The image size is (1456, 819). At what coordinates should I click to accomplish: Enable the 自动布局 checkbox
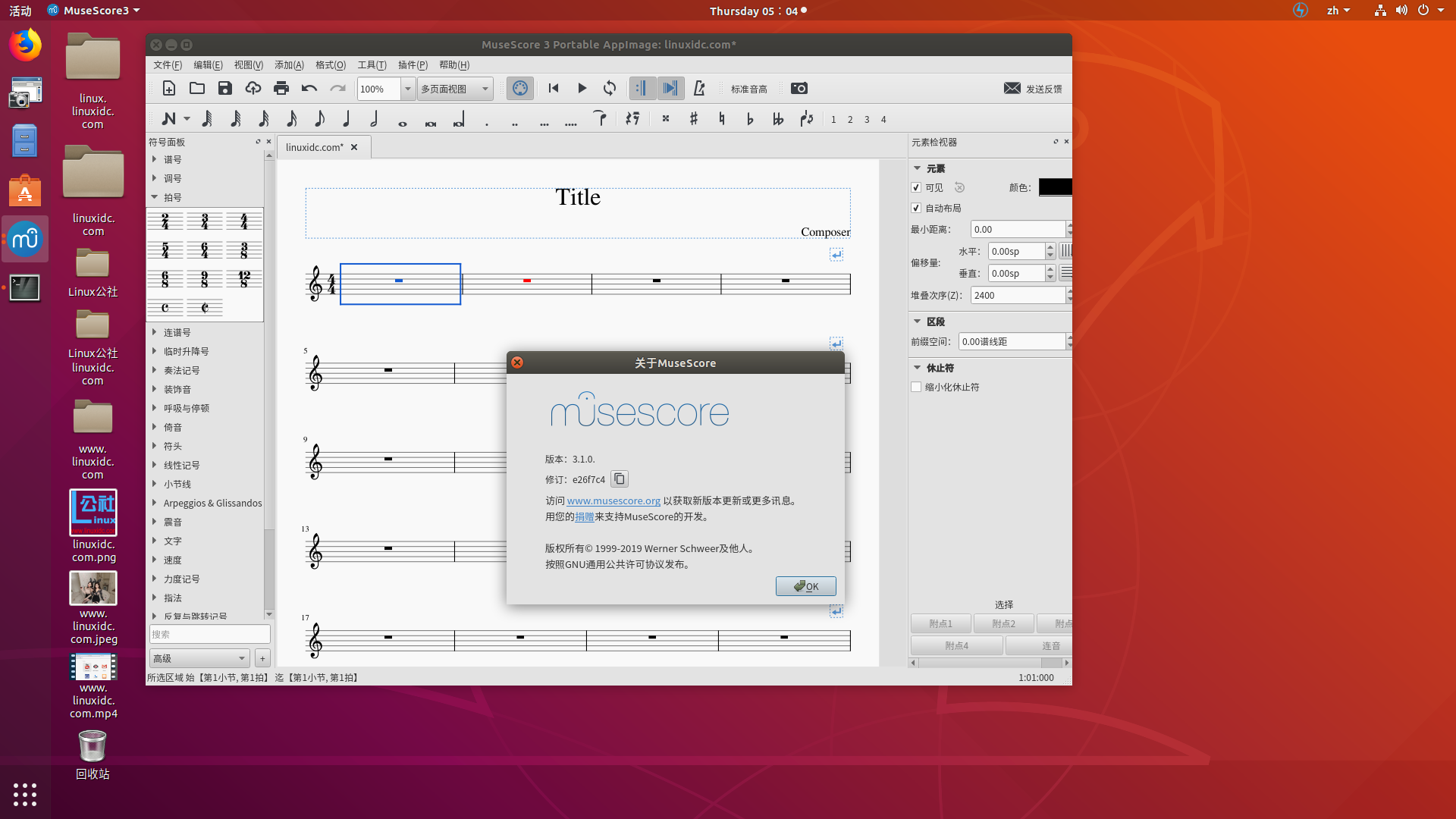click(x=916, y=208)
